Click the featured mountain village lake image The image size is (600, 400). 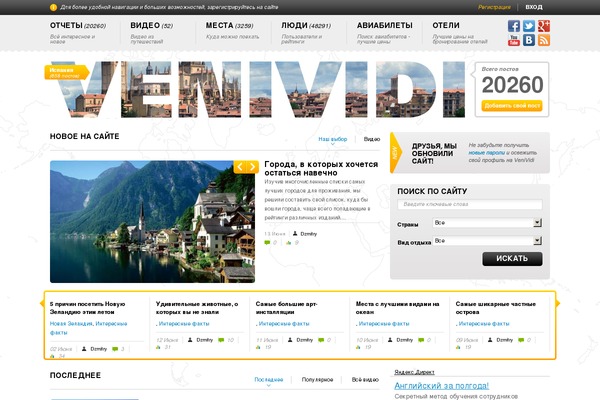pos(152,222)
